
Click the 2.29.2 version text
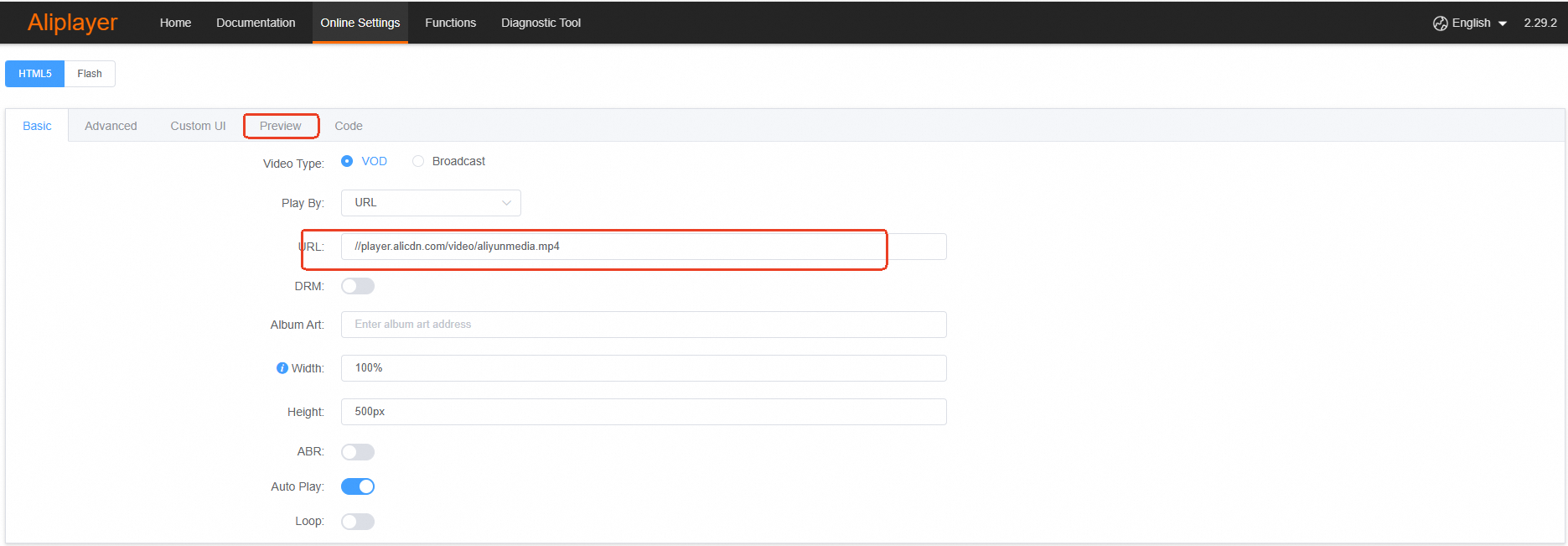(x=1540, y=23)
